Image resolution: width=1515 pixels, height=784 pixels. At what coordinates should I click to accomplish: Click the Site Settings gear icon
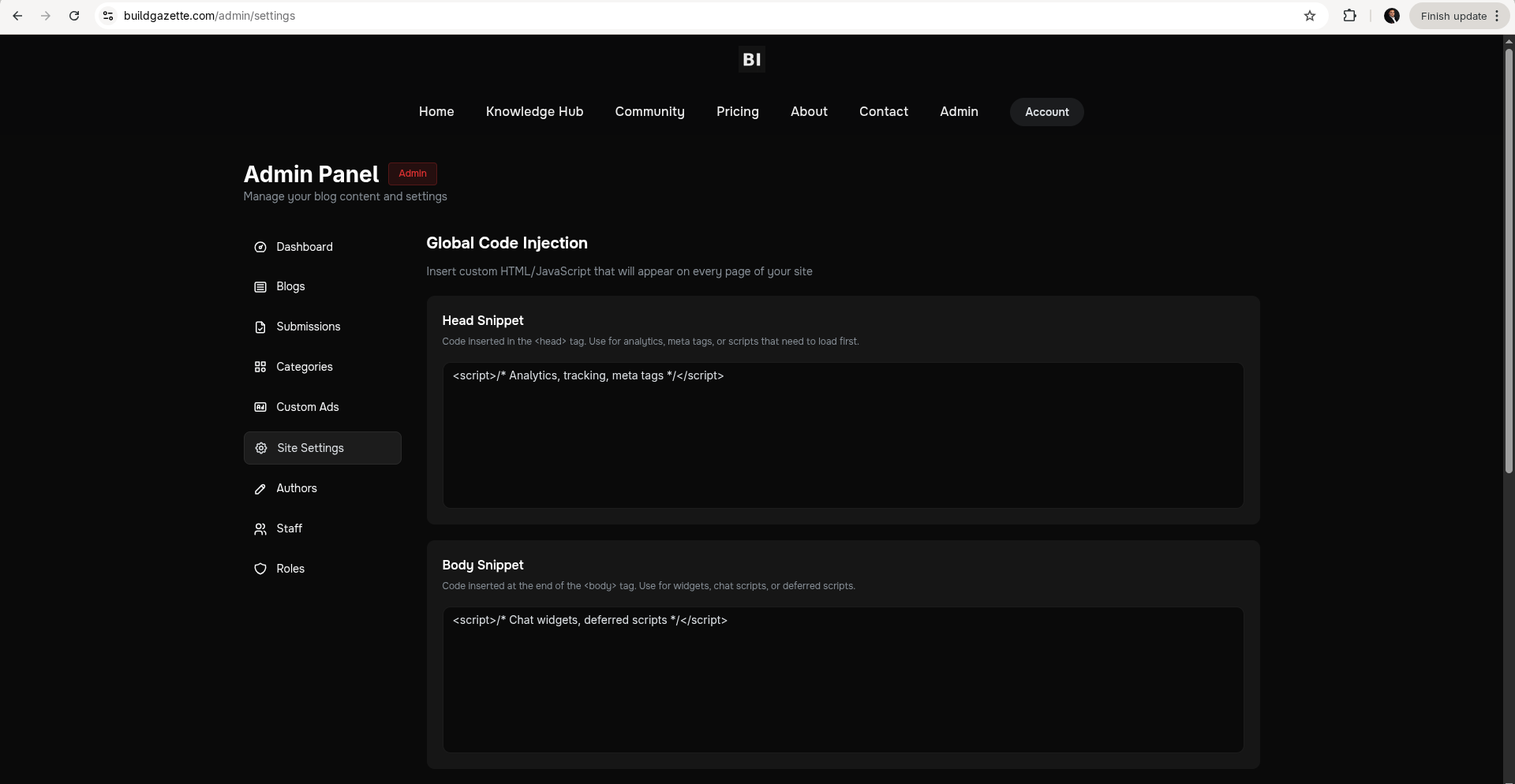261,448
